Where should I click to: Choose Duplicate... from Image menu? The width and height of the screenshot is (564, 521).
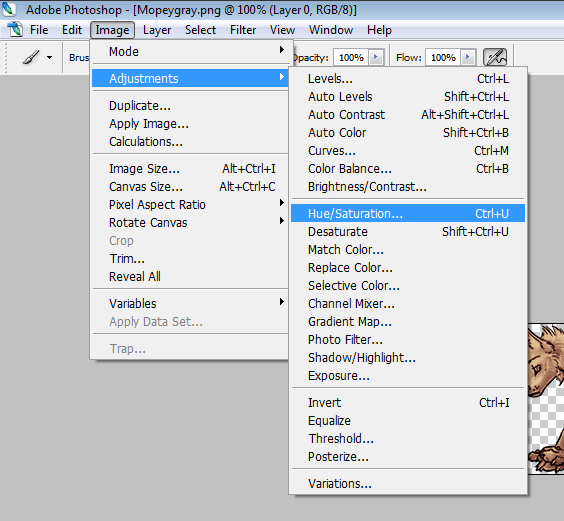click(x=190, y=105)
